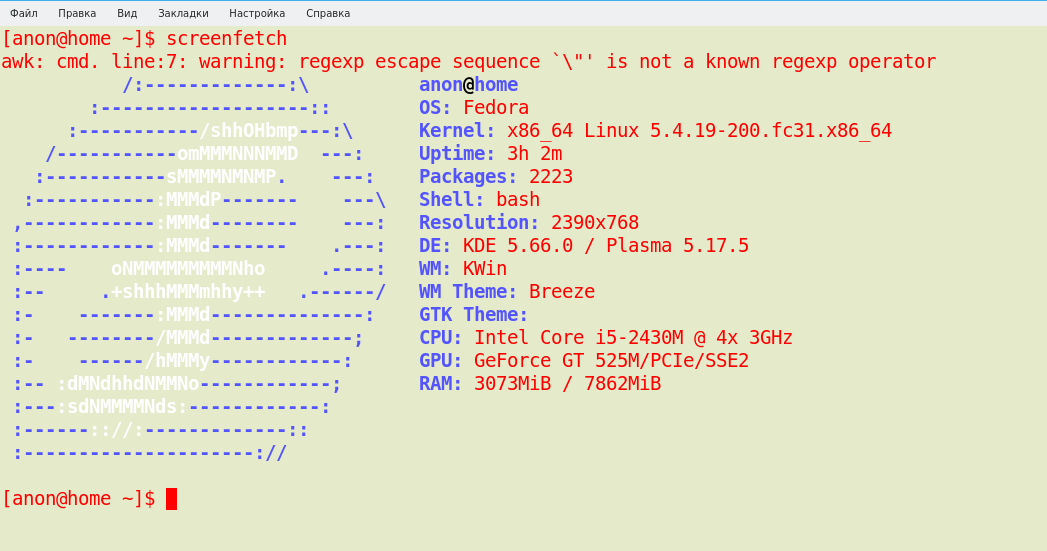The width and height of the screenshot is (1047, 551).
Task: Click the Packages: 2223 line
Action: [496, 177]
